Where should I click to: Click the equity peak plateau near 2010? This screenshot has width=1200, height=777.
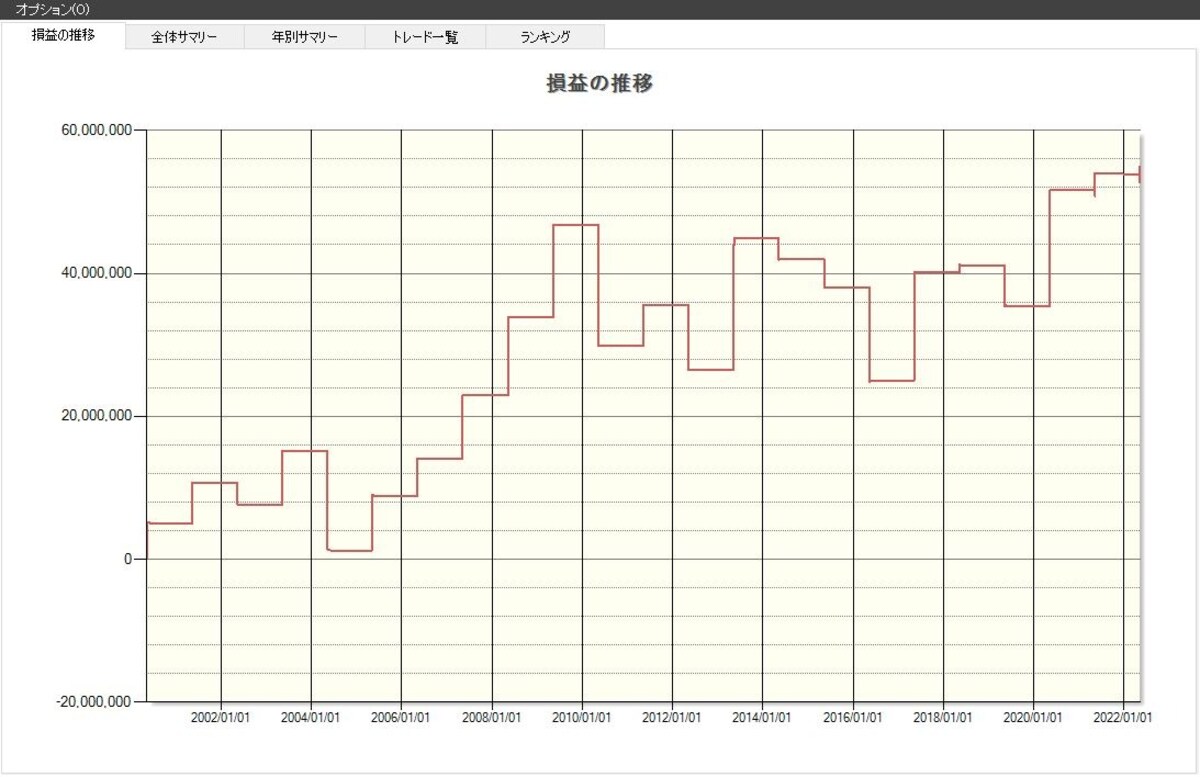pos(576,225)
